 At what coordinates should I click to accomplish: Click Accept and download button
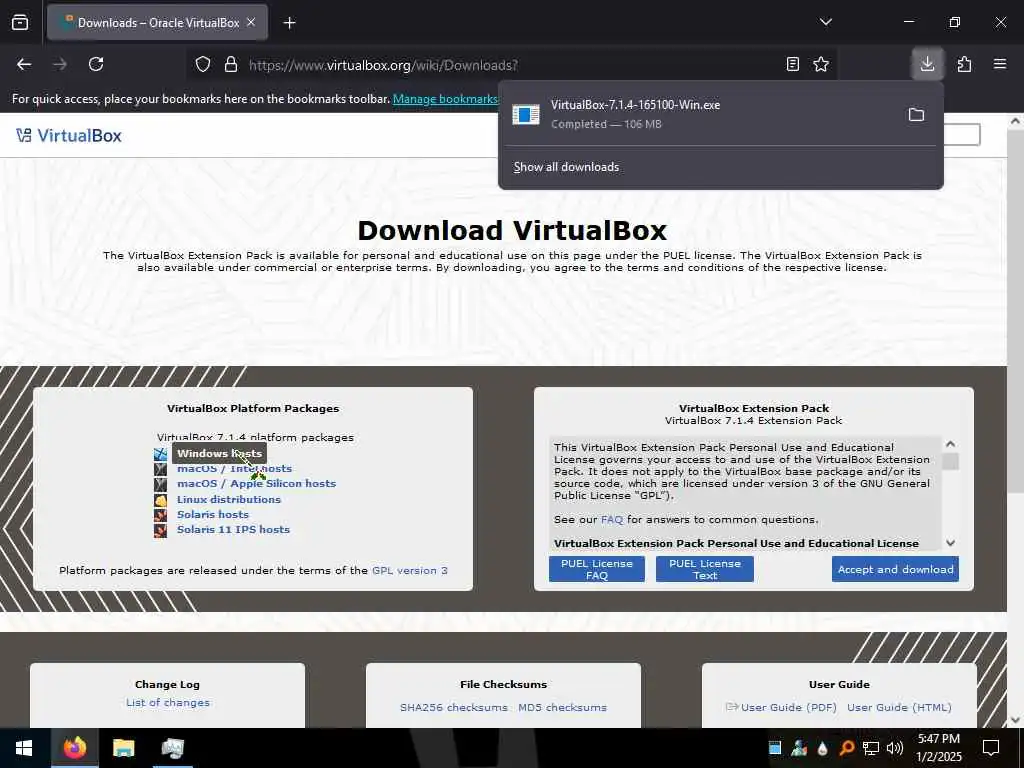coord(895,569)
